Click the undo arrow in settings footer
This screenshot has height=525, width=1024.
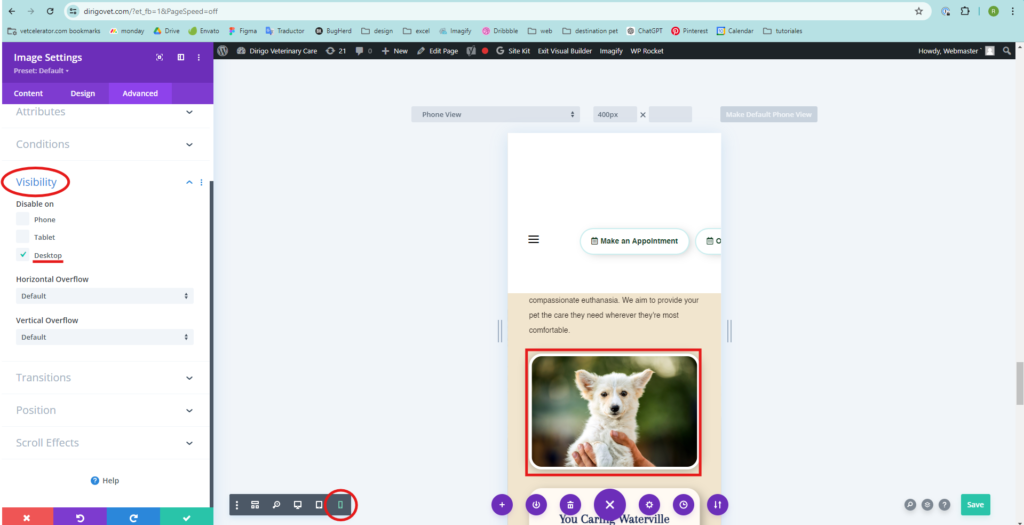pyautogui.click(x=80, y=517)
